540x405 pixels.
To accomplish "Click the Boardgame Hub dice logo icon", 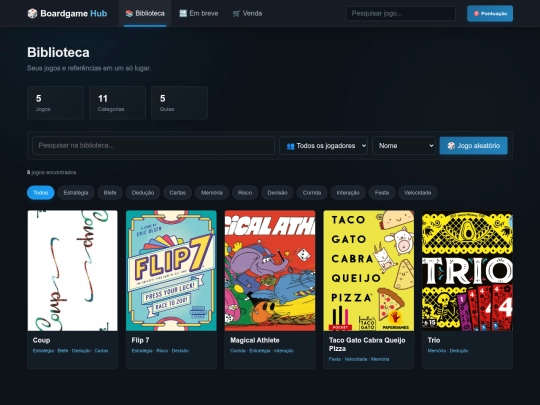I will [x=32, y=13].
